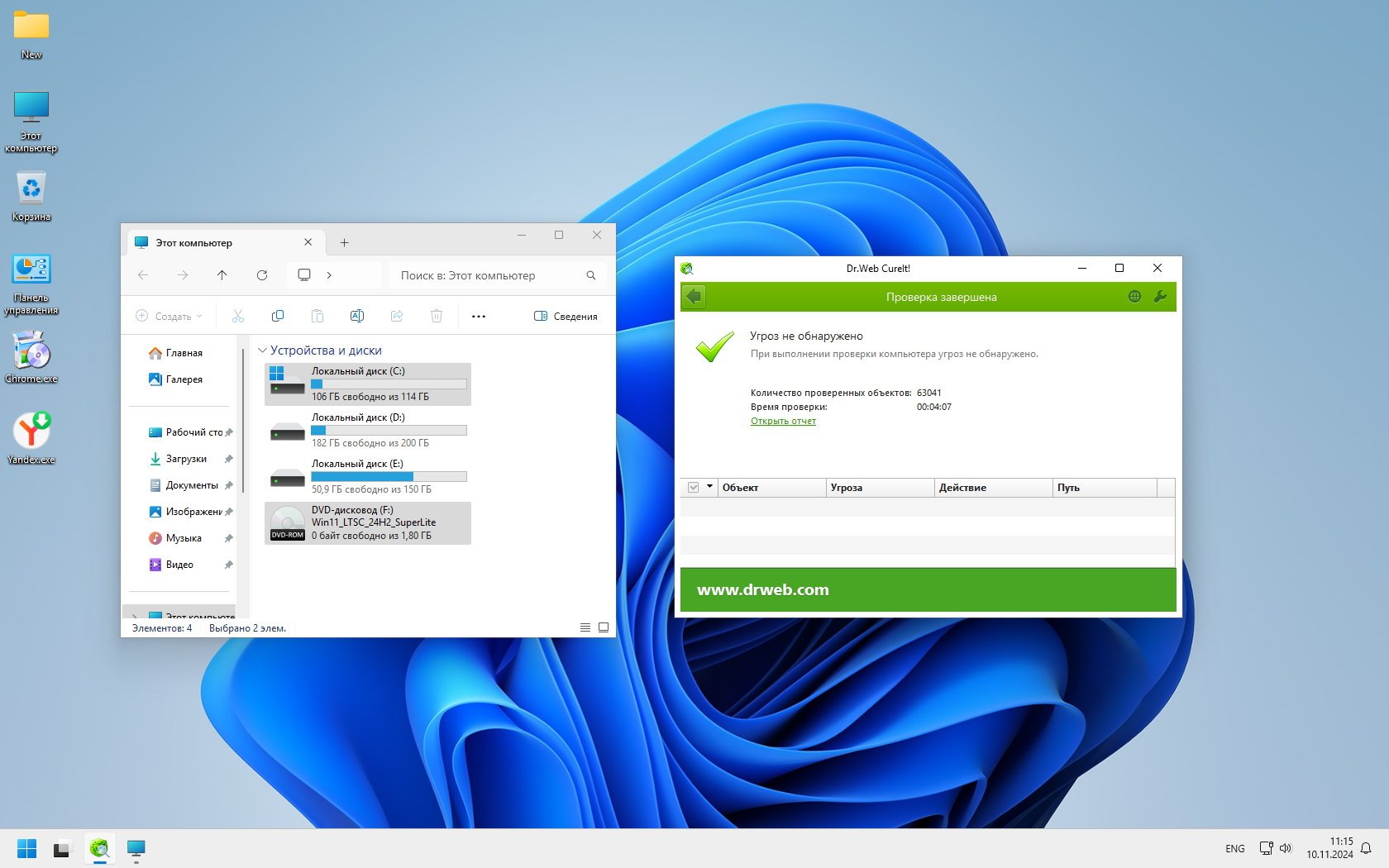Toggle the Сведения details pane
Screen dimensions: 1389x868
click(x=566, y=316)
